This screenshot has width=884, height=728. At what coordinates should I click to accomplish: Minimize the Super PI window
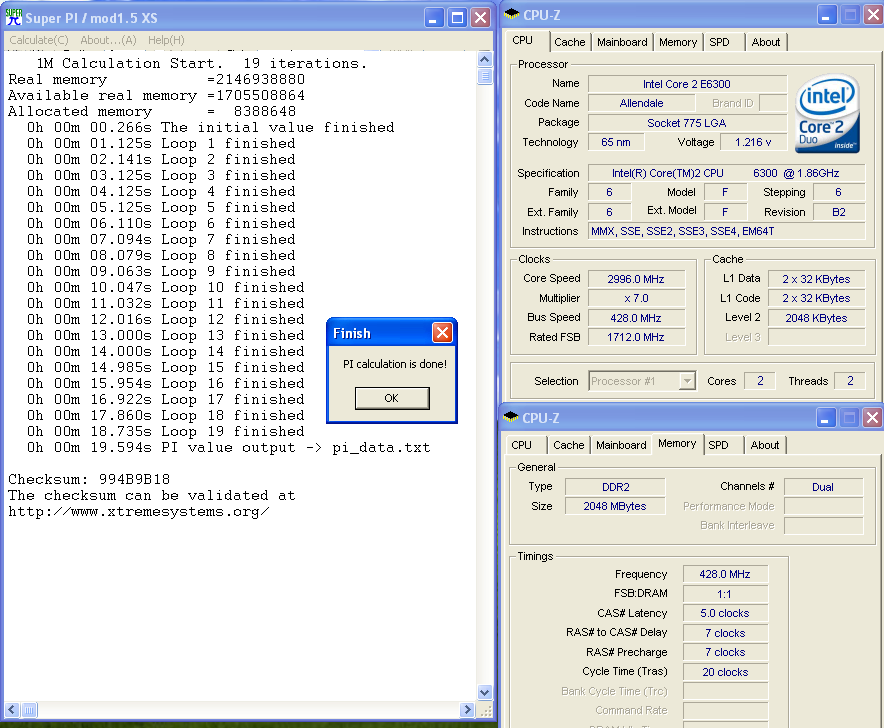pos(433,18)
